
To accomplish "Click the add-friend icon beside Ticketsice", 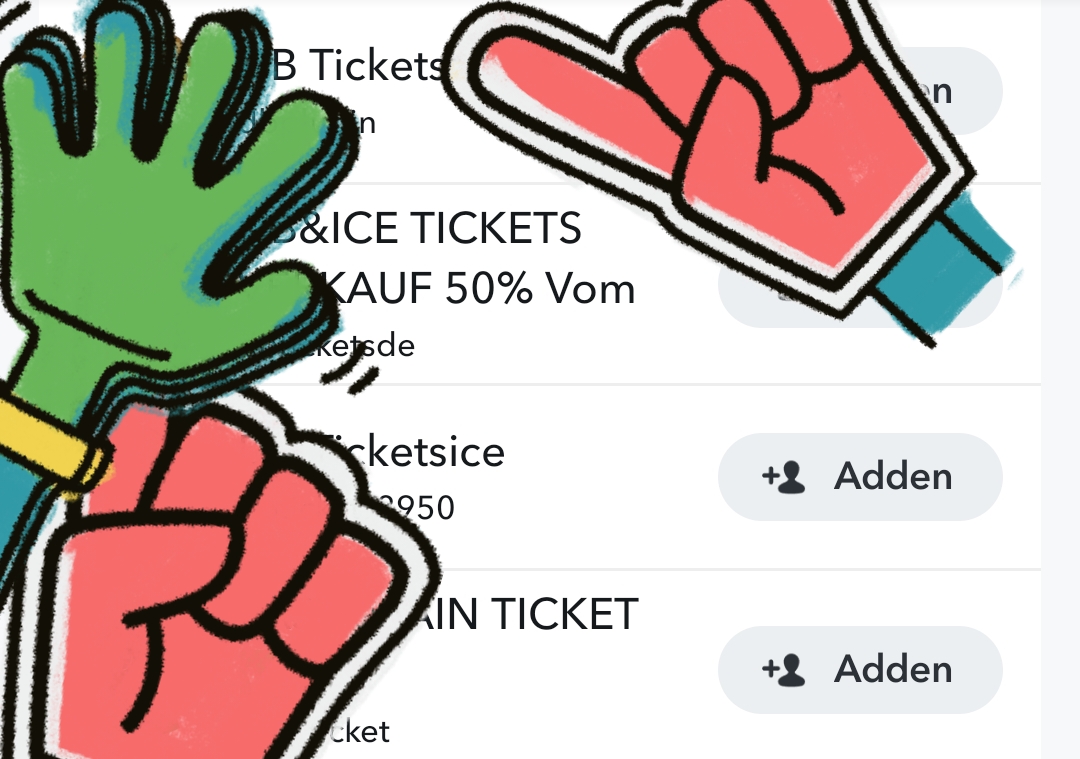I will pyautogui.click(x=783, y=477).
